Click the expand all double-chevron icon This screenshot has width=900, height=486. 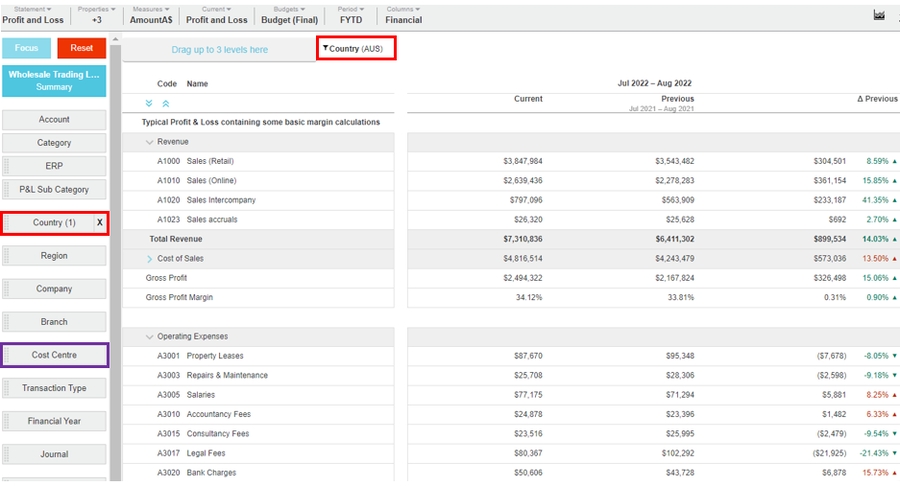click(149, 103)
